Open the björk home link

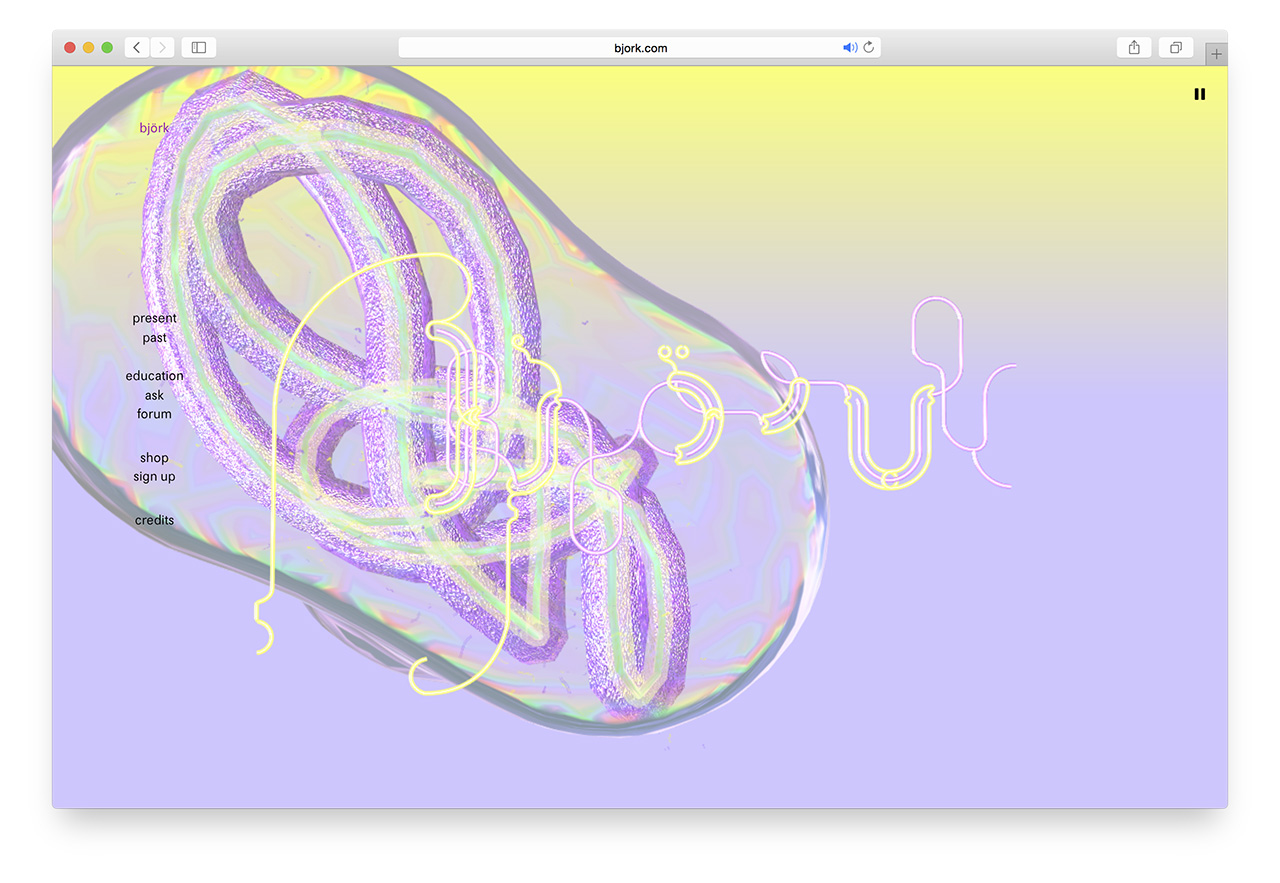(x=154, y=128)
